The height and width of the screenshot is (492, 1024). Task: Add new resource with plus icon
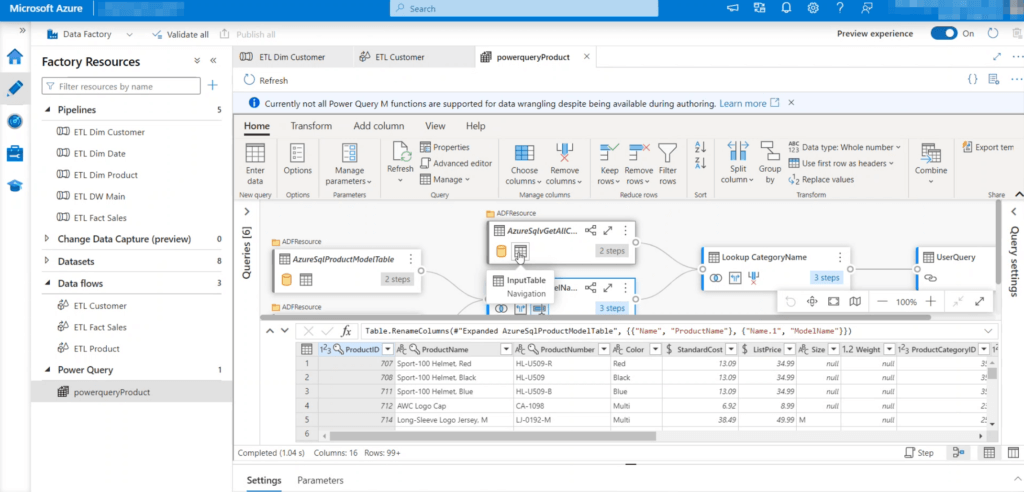[212, 86]
